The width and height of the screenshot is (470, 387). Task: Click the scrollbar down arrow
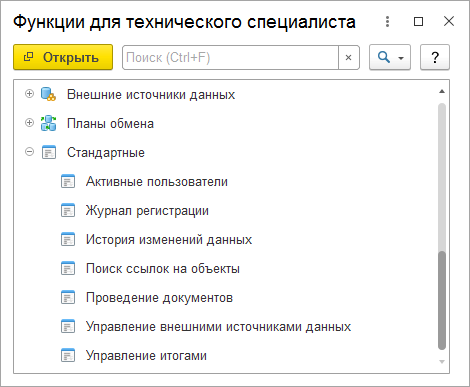pyautogui.click(x=442, y=362)
